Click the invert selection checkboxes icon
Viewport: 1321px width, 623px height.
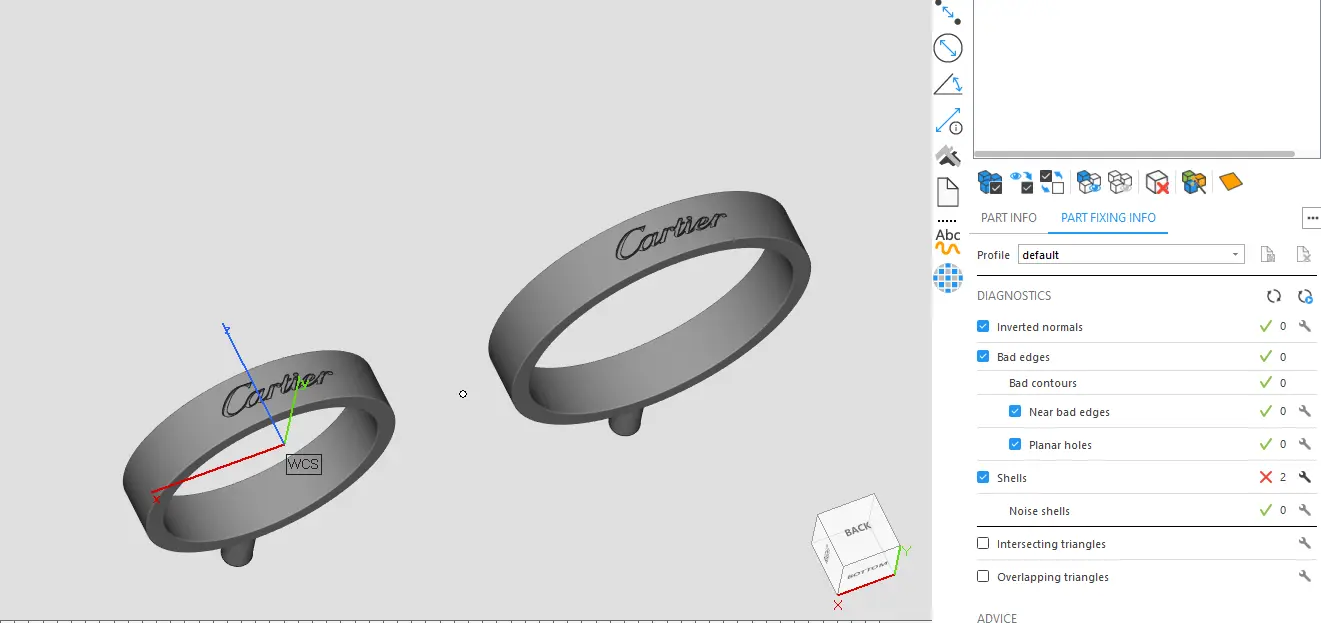point(1052,182)
